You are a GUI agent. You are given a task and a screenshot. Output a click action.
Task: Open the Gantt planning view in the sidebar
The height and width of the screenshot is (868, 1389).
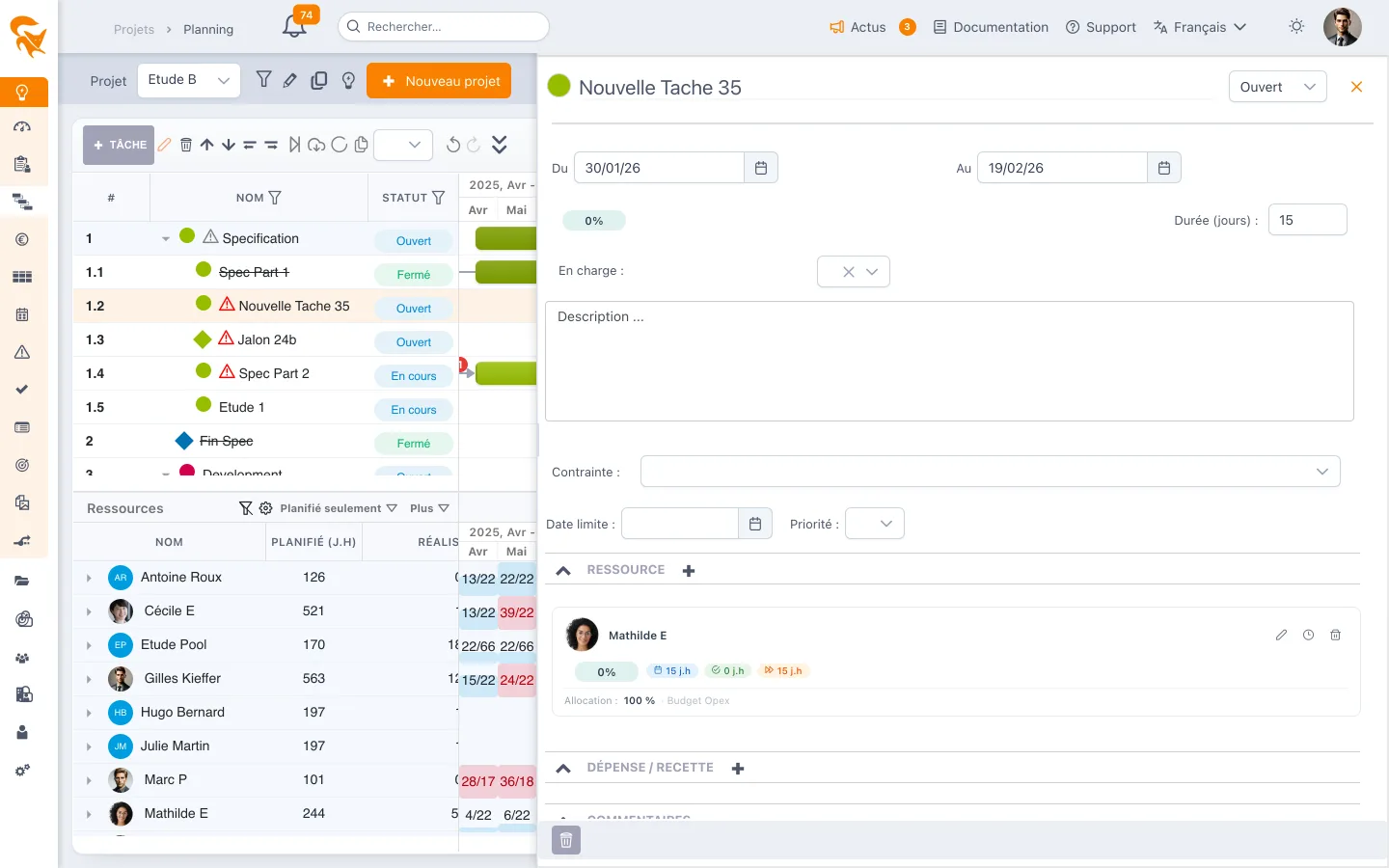pos(22,203)
